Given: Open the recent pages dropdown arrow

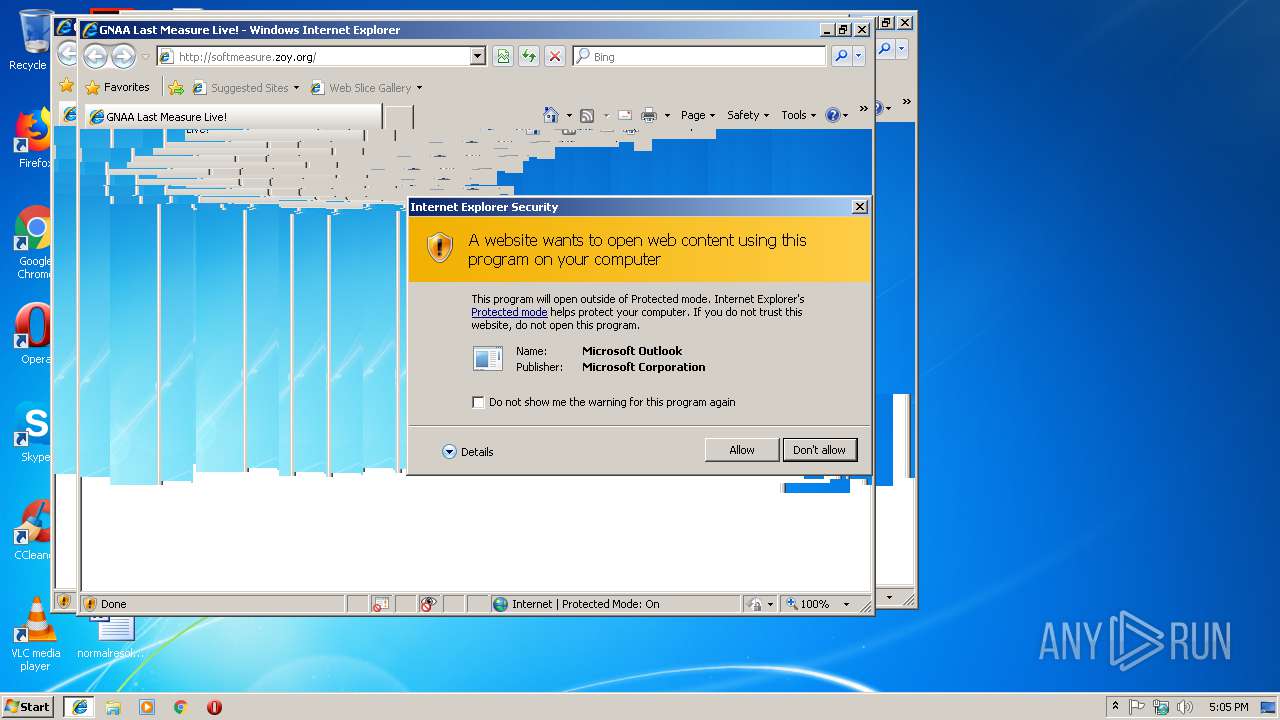Looking at the screenshot, I should (x=145, y=57).
